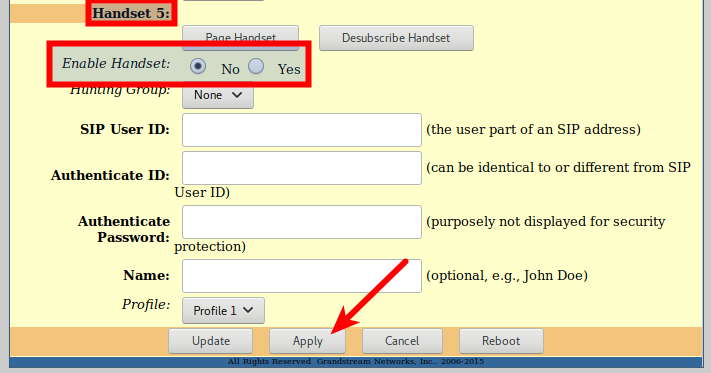The width and height of the screenshot is (711, 373).
Task: Click the Handset 5 heading text
Action: click(131, 13)
